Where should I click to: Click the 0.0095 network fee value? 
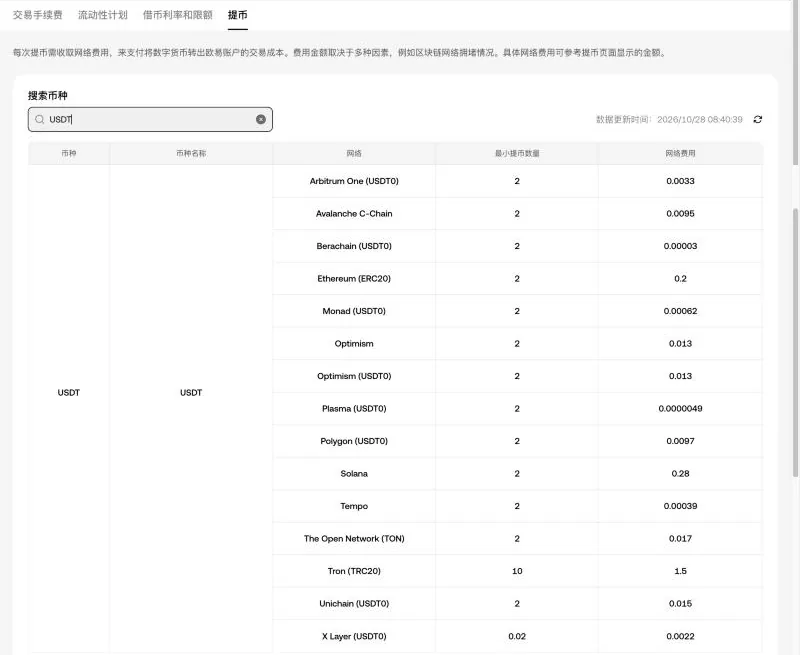coord(680,214)
